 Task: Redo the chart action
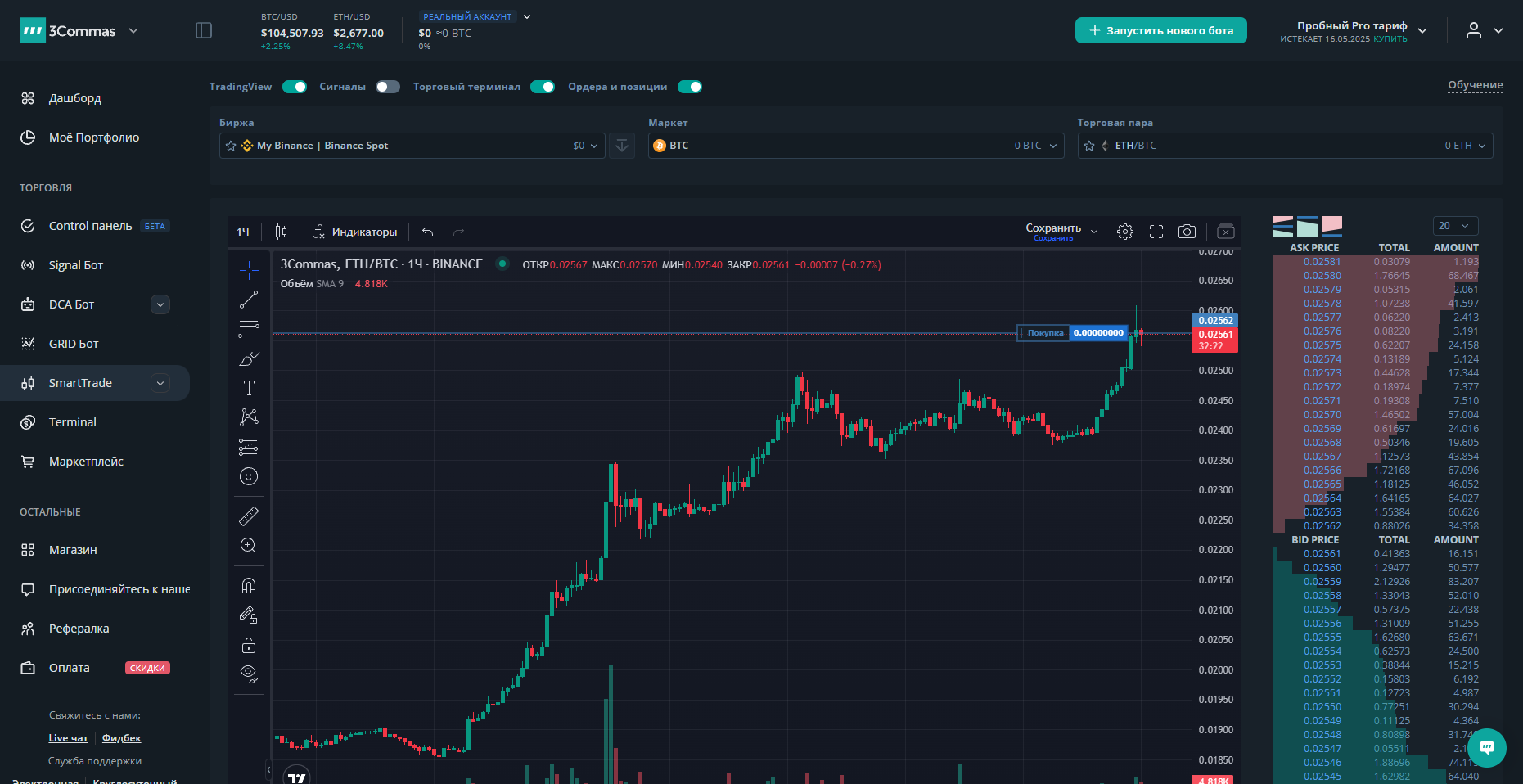coord(459,232)
